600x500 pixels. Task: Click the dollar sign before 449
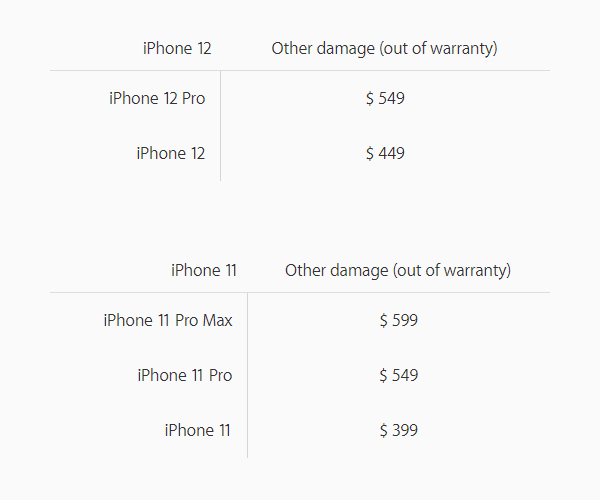(370, 153)
